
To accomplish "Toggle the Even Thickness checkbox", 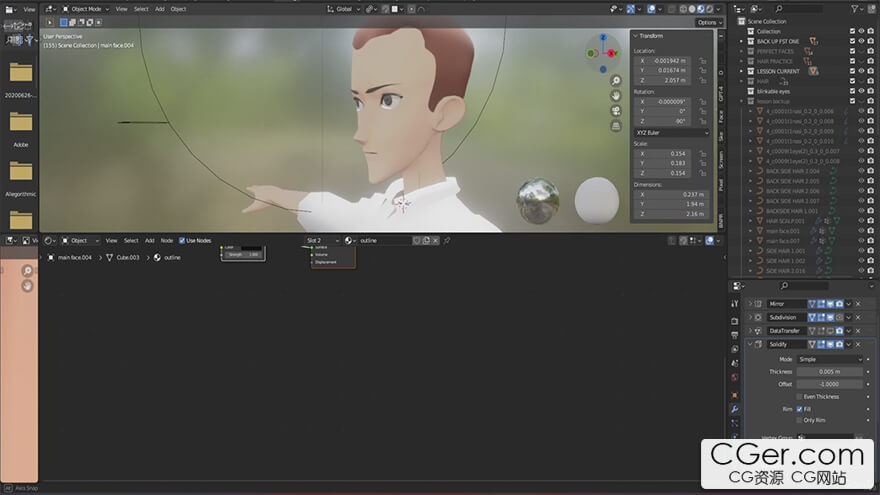I will tap(799, 397).
